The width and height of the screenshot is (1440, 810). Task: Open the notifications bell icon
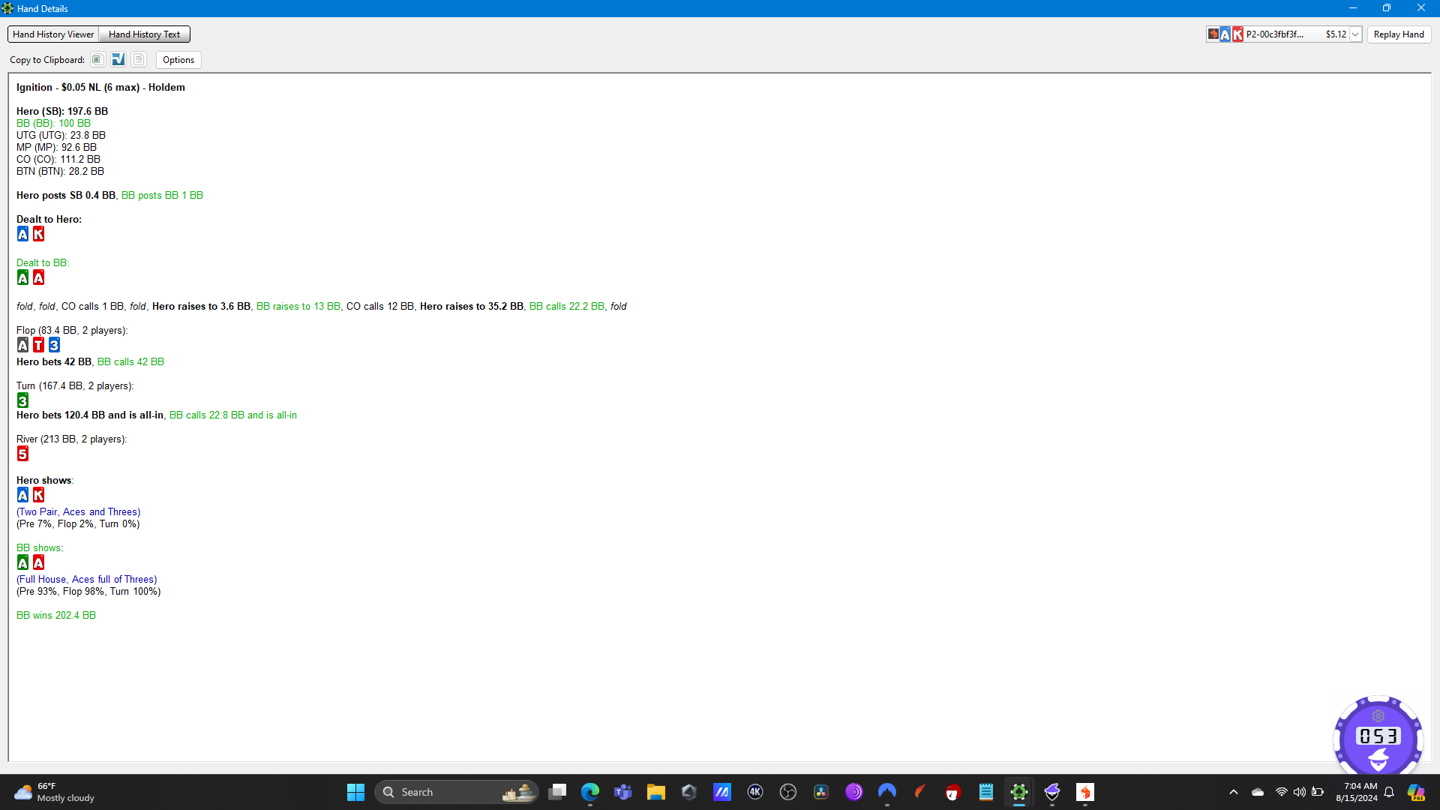(x=1389, y=792)
